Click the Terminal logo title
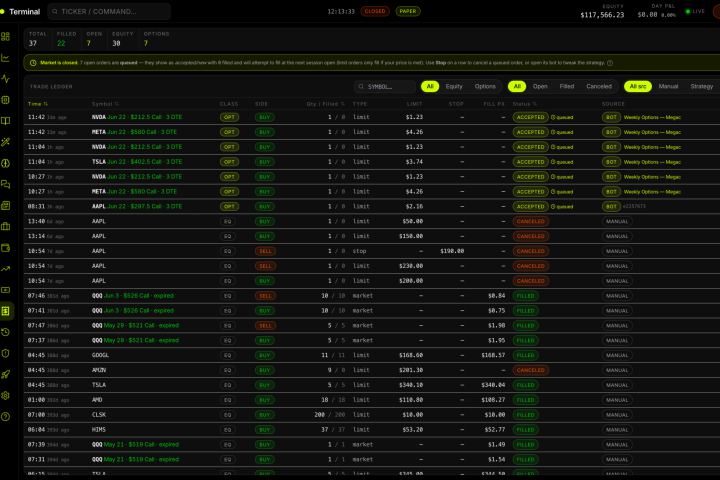 (x=24, y=11)
